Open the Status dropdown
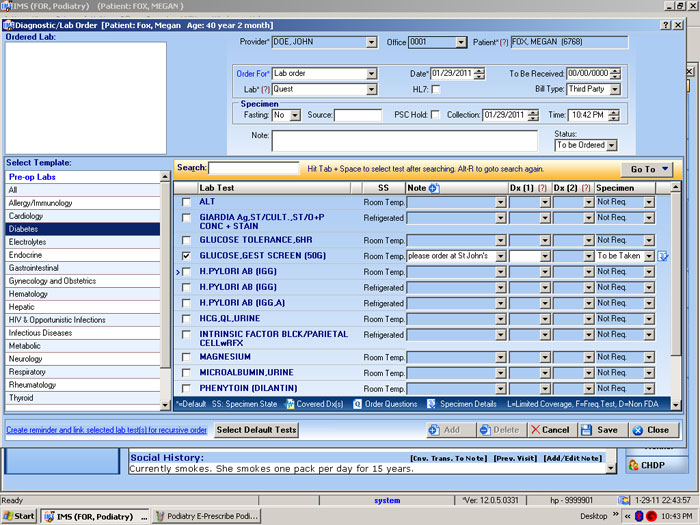 [x=612, y=145]
